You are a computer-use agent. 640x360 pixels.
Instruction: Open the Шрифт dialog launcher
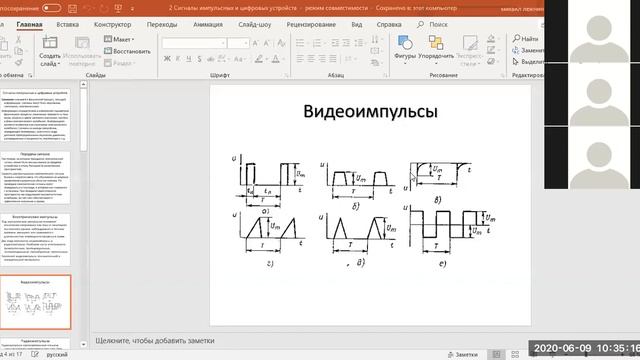point(287,76)
